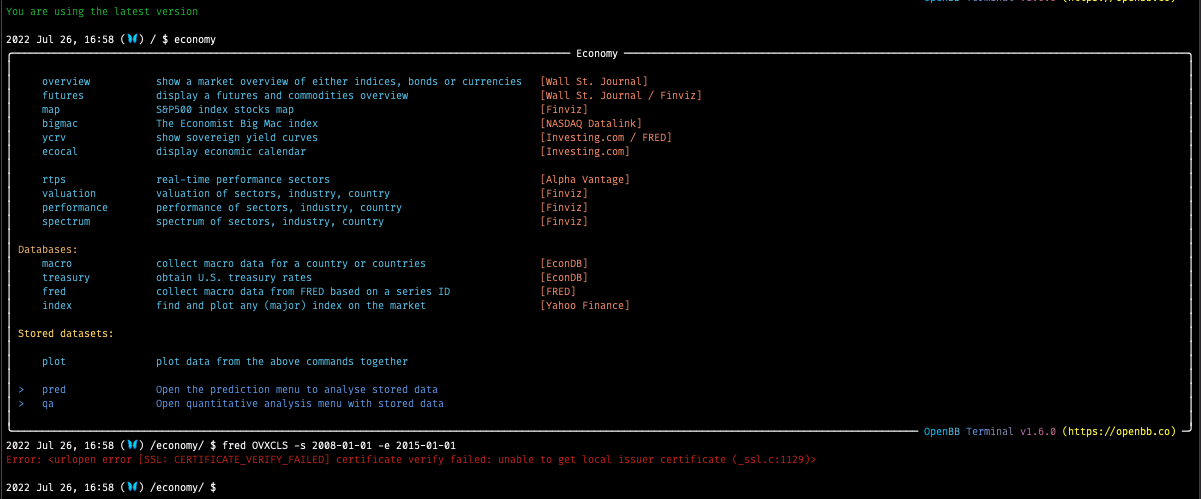Click the Economy title in the box header
The height and width of the screenshot is (499, 1201).
click(x=597, y=53)
